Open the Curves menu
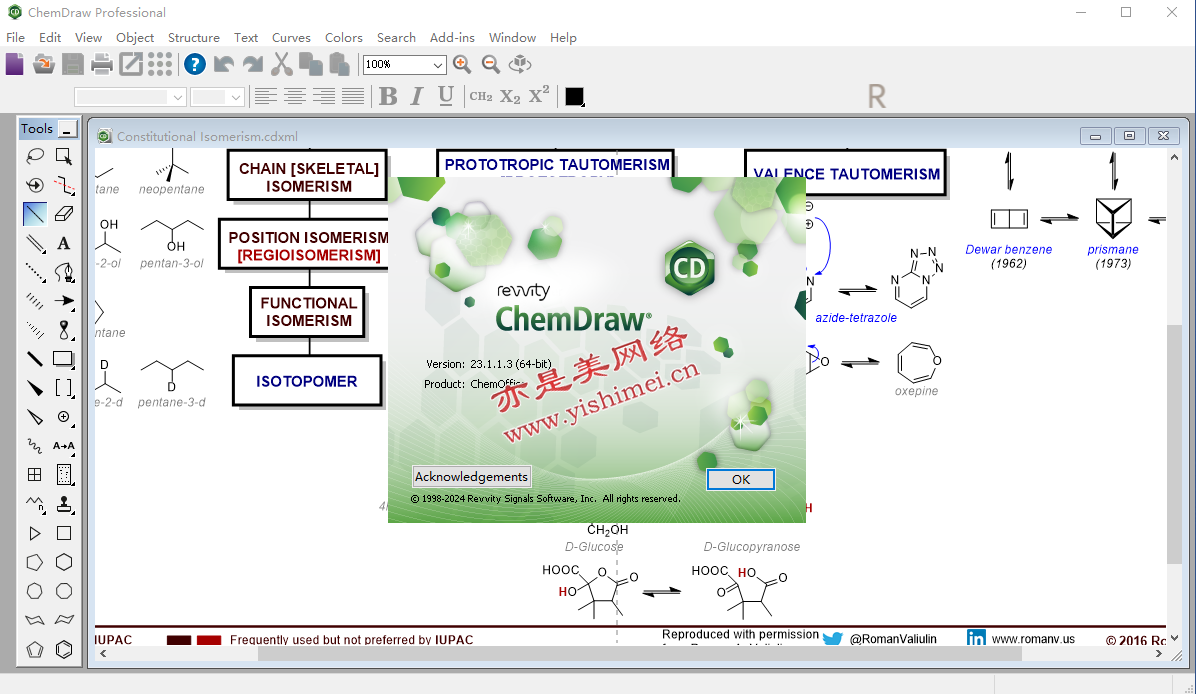The height and width of the screenshot is (694, 1196). pos(291,37)
